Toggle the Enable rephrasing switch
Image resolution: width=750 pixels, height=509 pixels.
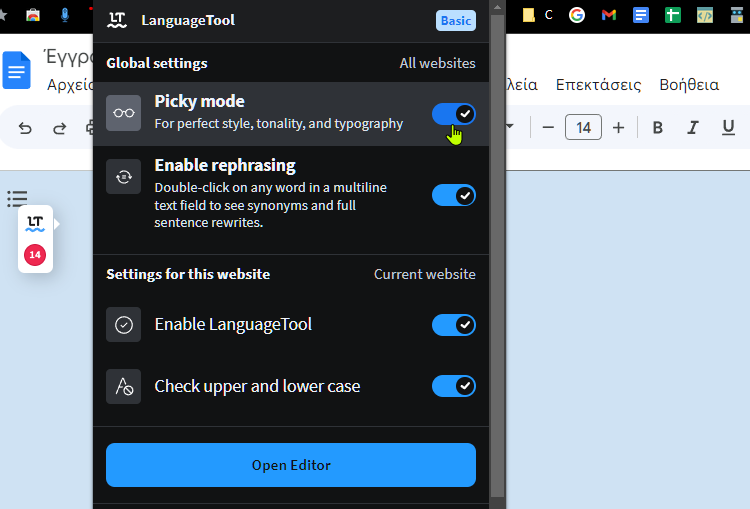tap(453, 195)
